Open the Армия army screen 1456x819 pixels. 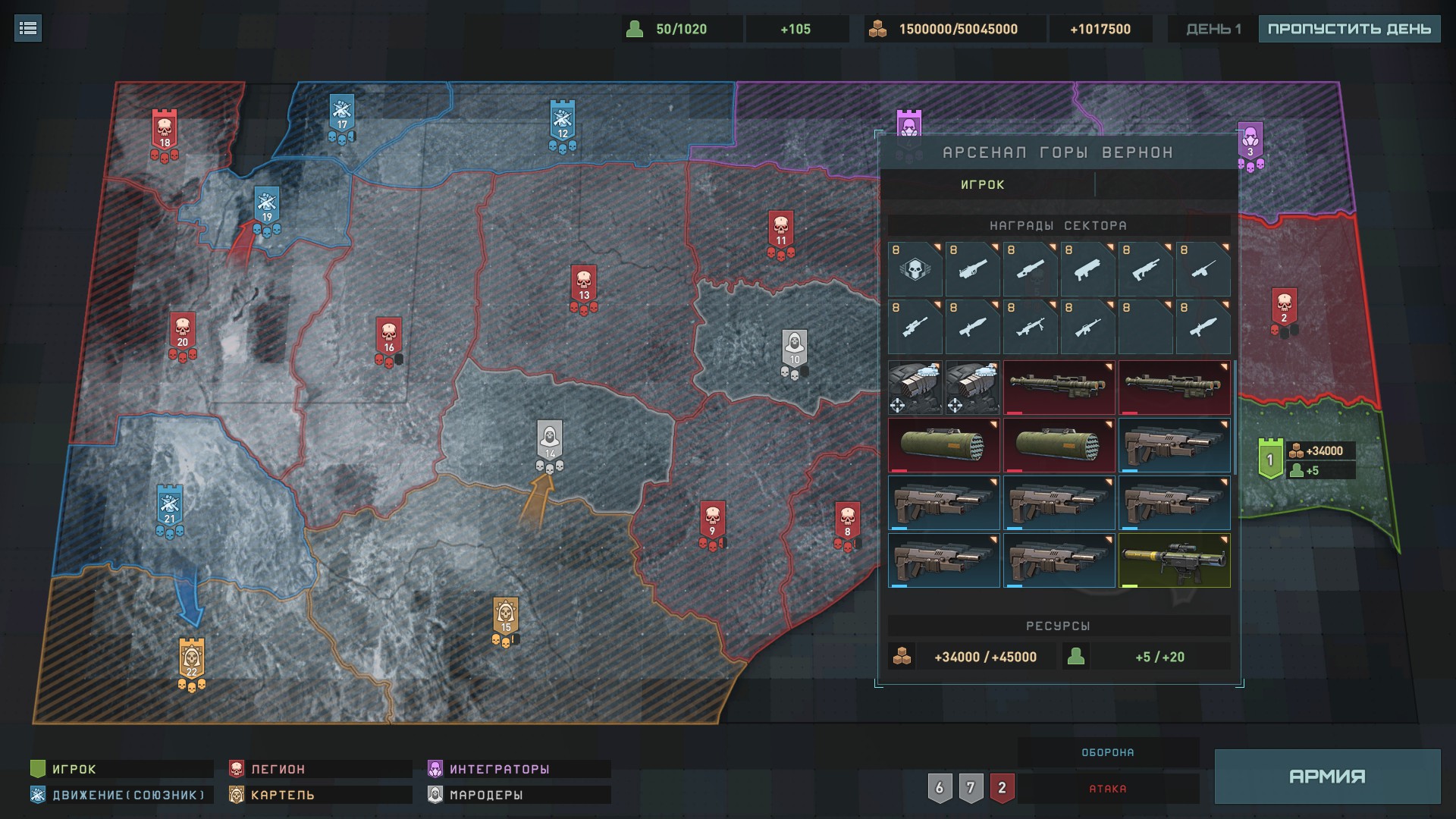(1327, 776)
